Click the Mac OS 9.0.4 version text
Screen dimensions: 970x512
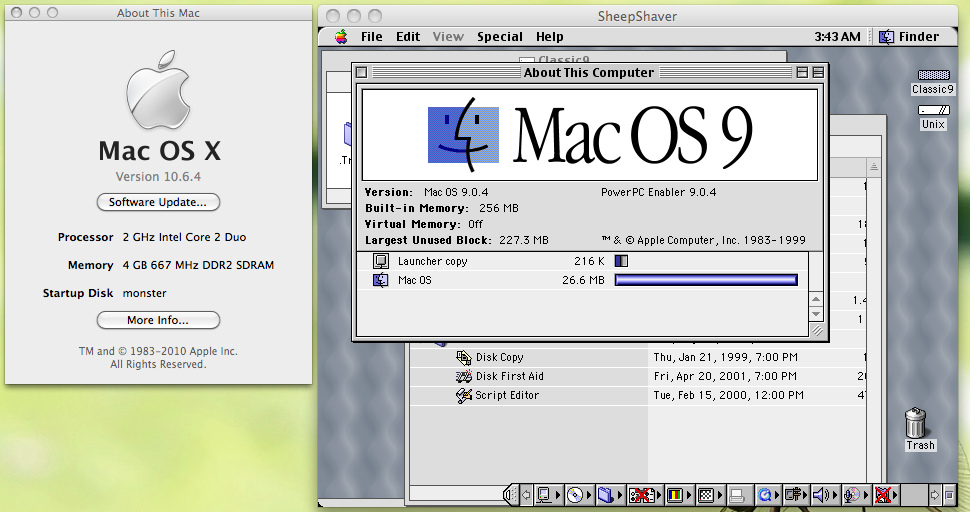tap(456, 192)
